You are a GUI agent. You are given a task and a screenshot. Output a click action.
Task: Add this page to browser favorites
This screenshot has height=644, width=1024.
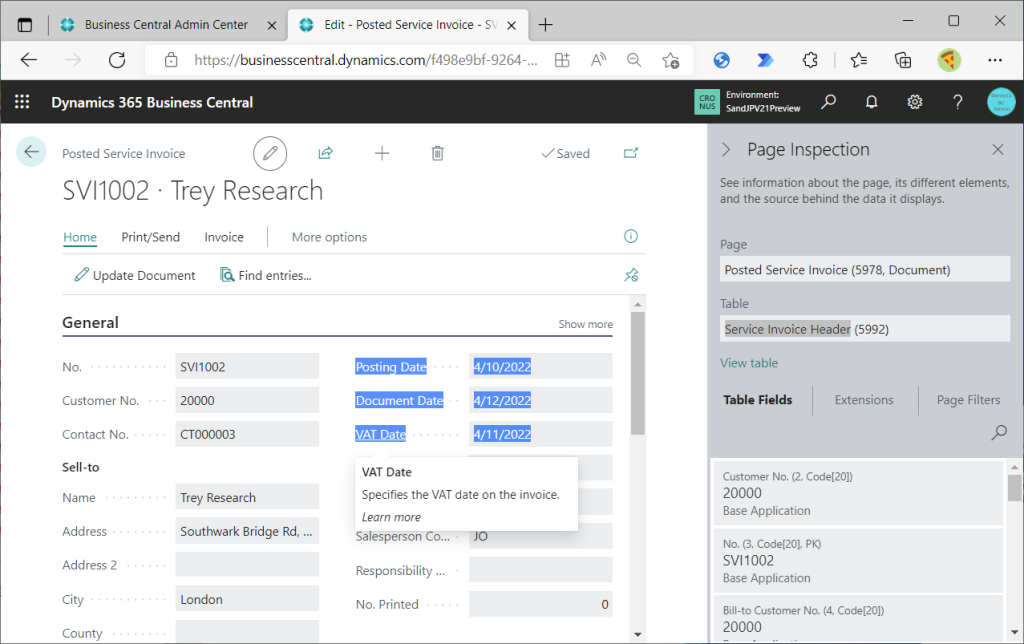tap(670, 60)
